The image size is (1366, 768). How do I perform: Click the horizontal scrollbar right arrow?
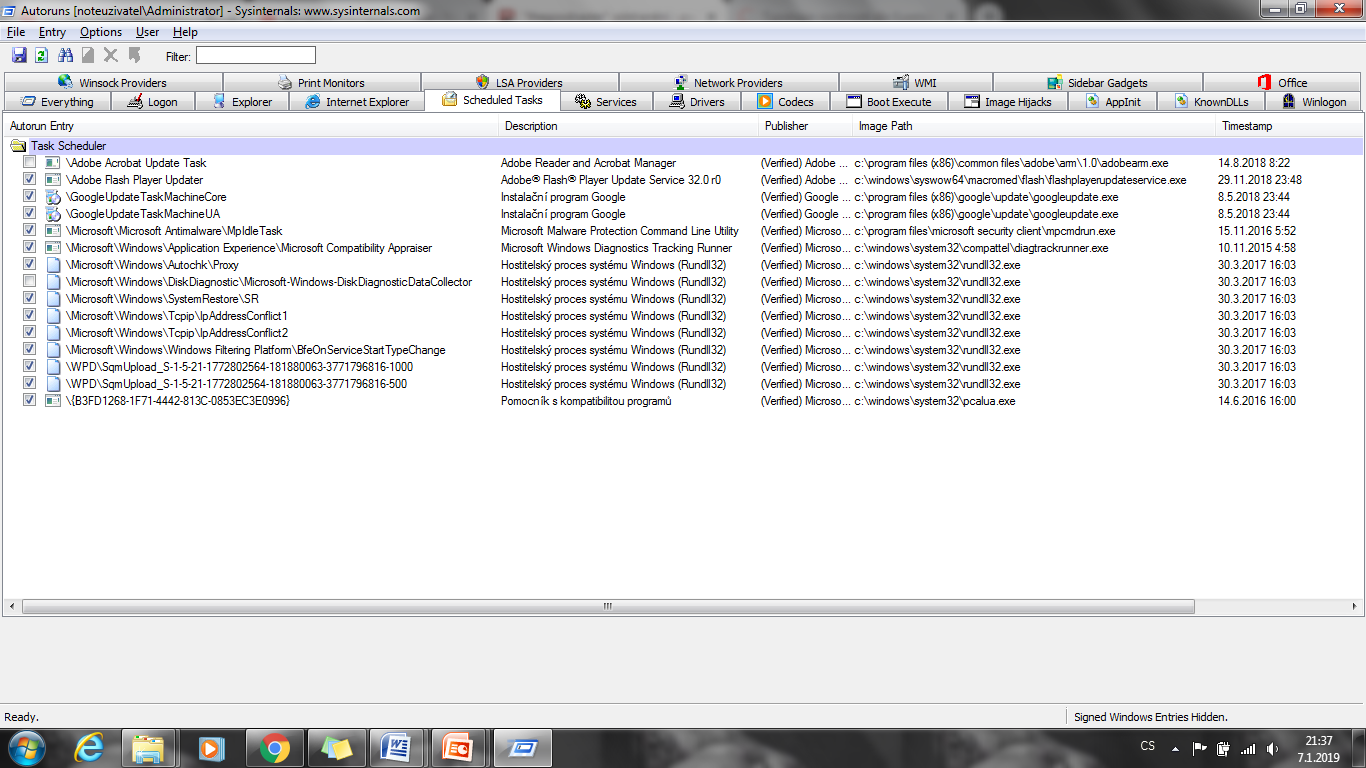1353,607
